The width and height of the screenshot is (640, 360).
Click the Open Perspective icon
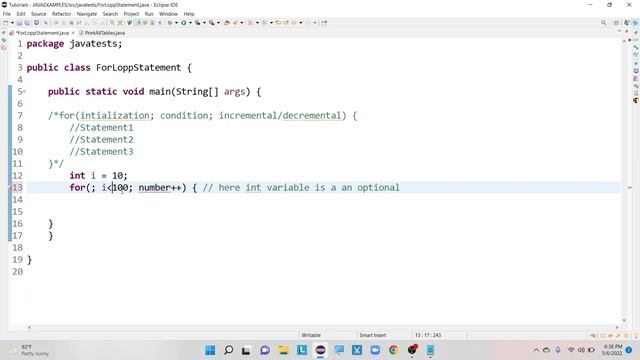(x=616, y=23)
